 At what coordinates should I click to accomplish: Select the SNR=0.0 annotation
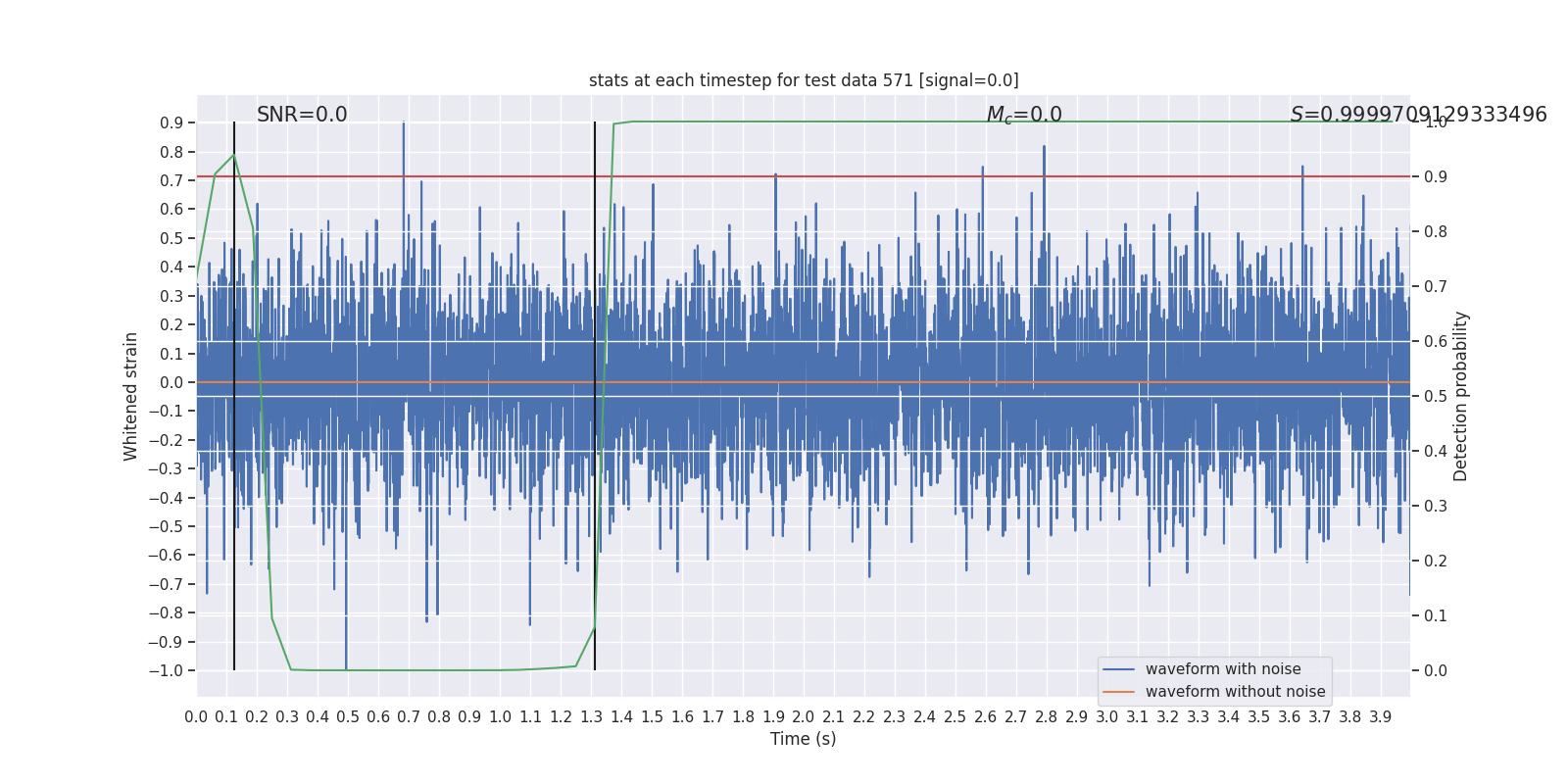coord(302,115)
